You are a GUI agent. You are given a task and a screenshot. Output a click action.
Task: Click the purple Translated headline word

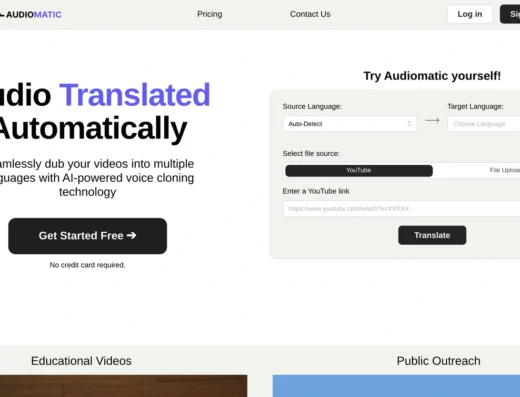135,95
